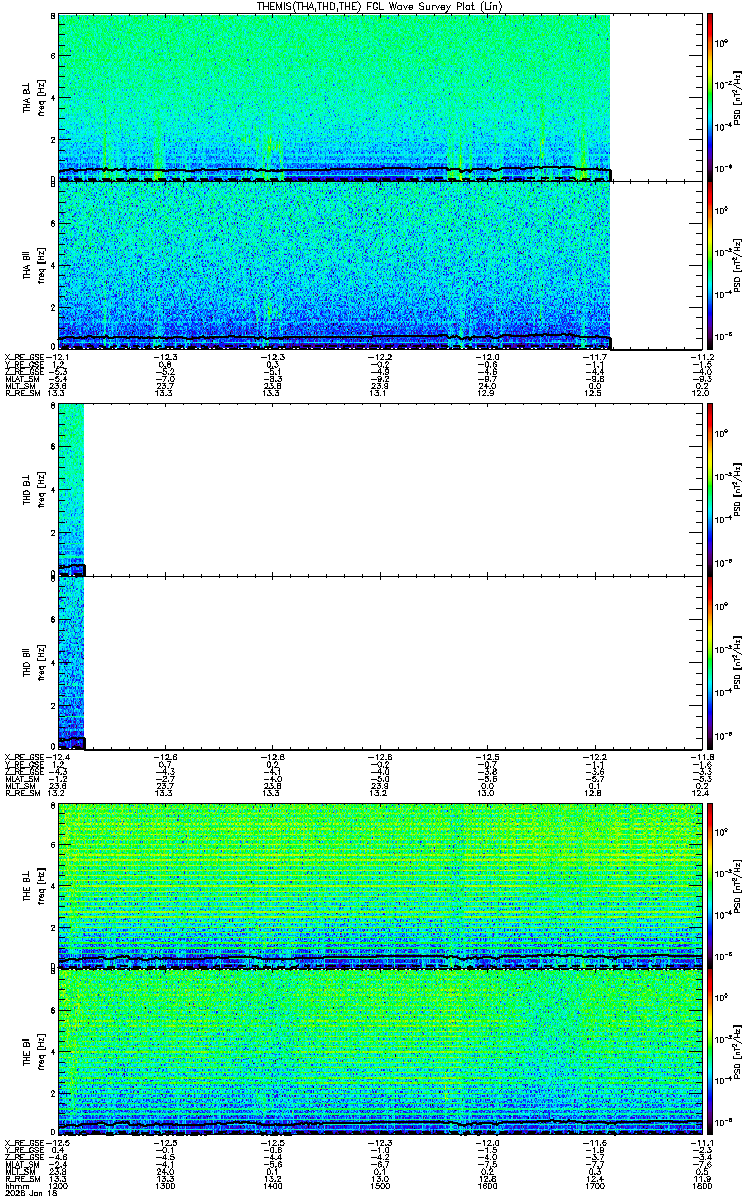
Task: Click the 2026 Jan 18 date label
Action: tap(22, 1194)
